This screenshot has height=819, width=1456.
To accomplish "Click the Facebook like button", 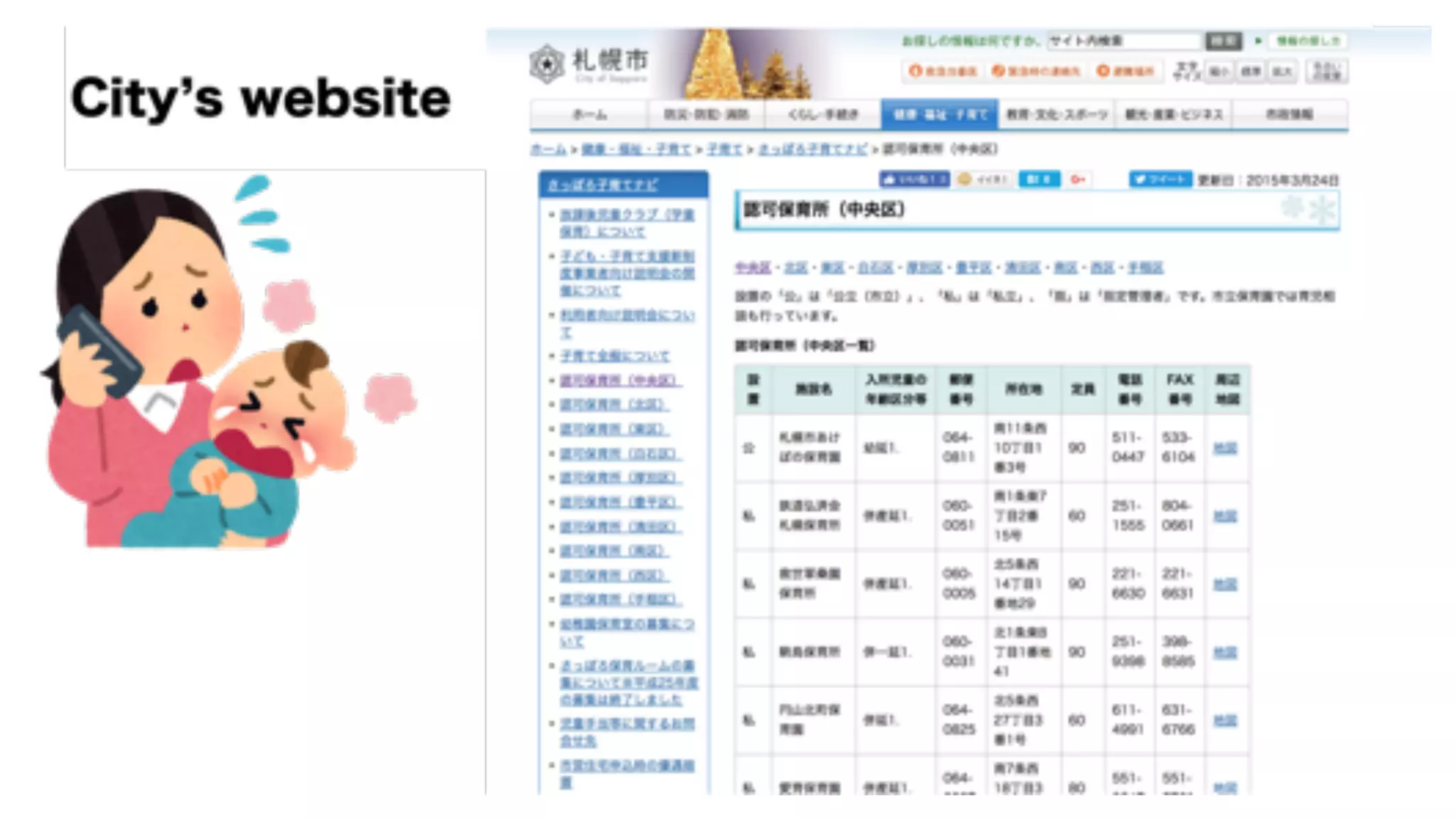I will pos(914,179).
